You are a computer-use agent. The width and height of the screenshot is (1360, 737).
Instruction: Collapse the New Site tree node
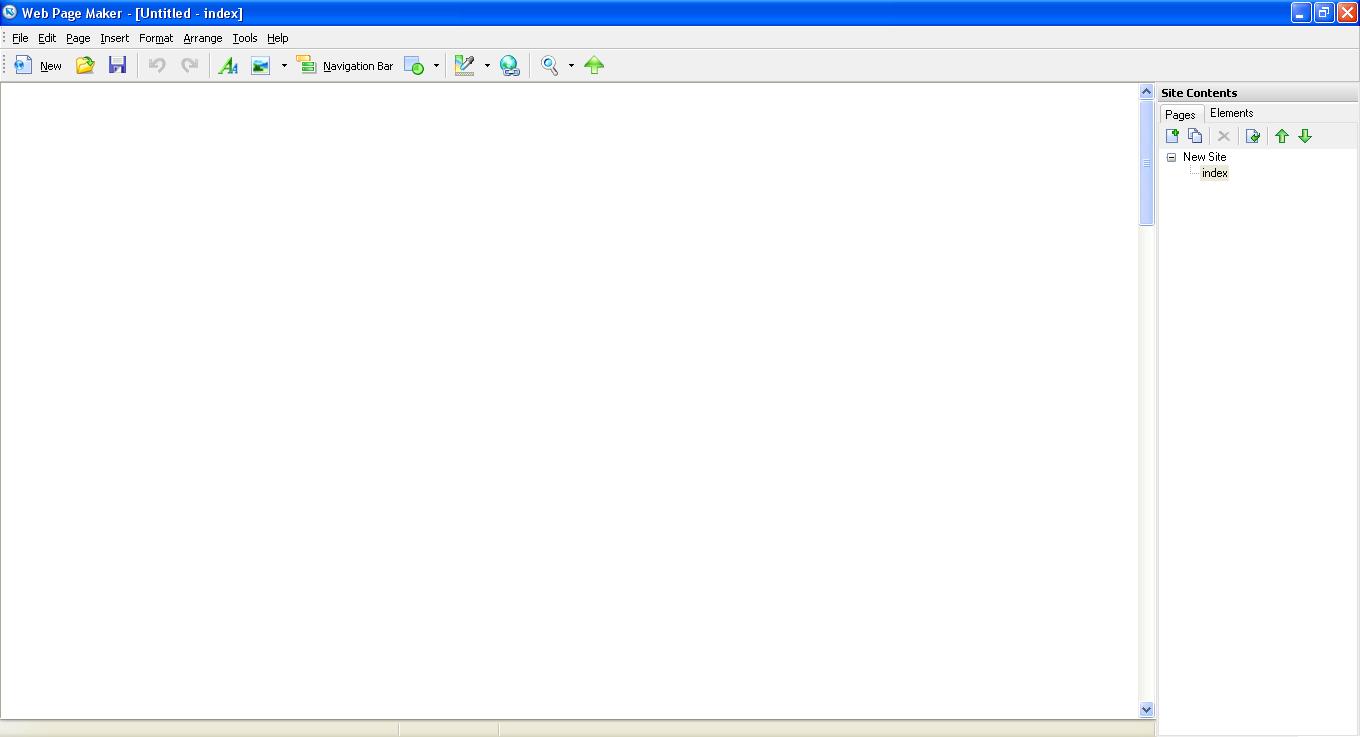tap(1171, 157)
